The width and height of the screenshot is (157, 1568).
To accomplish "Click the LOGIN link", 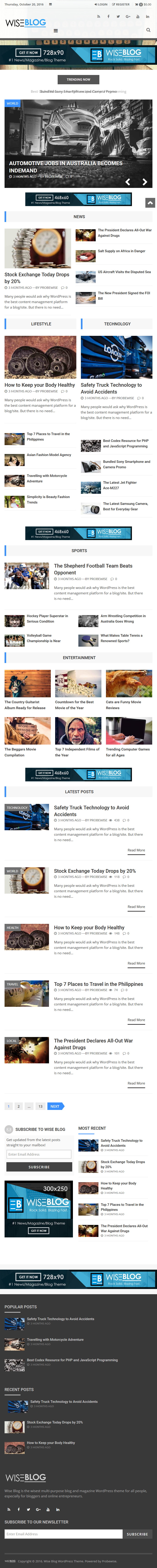I will tap(101, 4).
